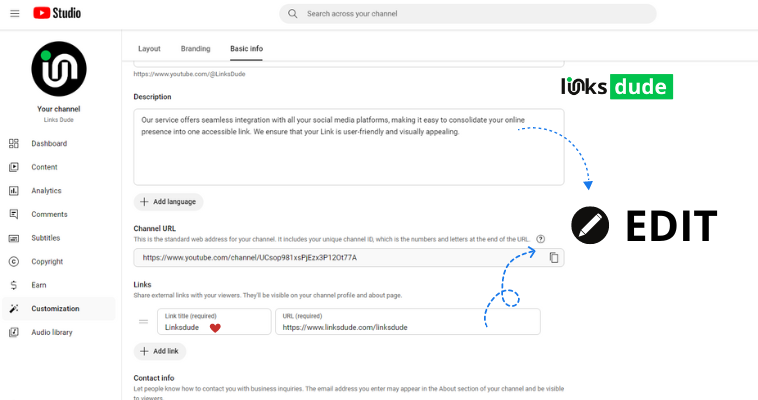Click the plus icon on Add link
The height and width of the screenshot is (400, 758).
coord(144,351)
